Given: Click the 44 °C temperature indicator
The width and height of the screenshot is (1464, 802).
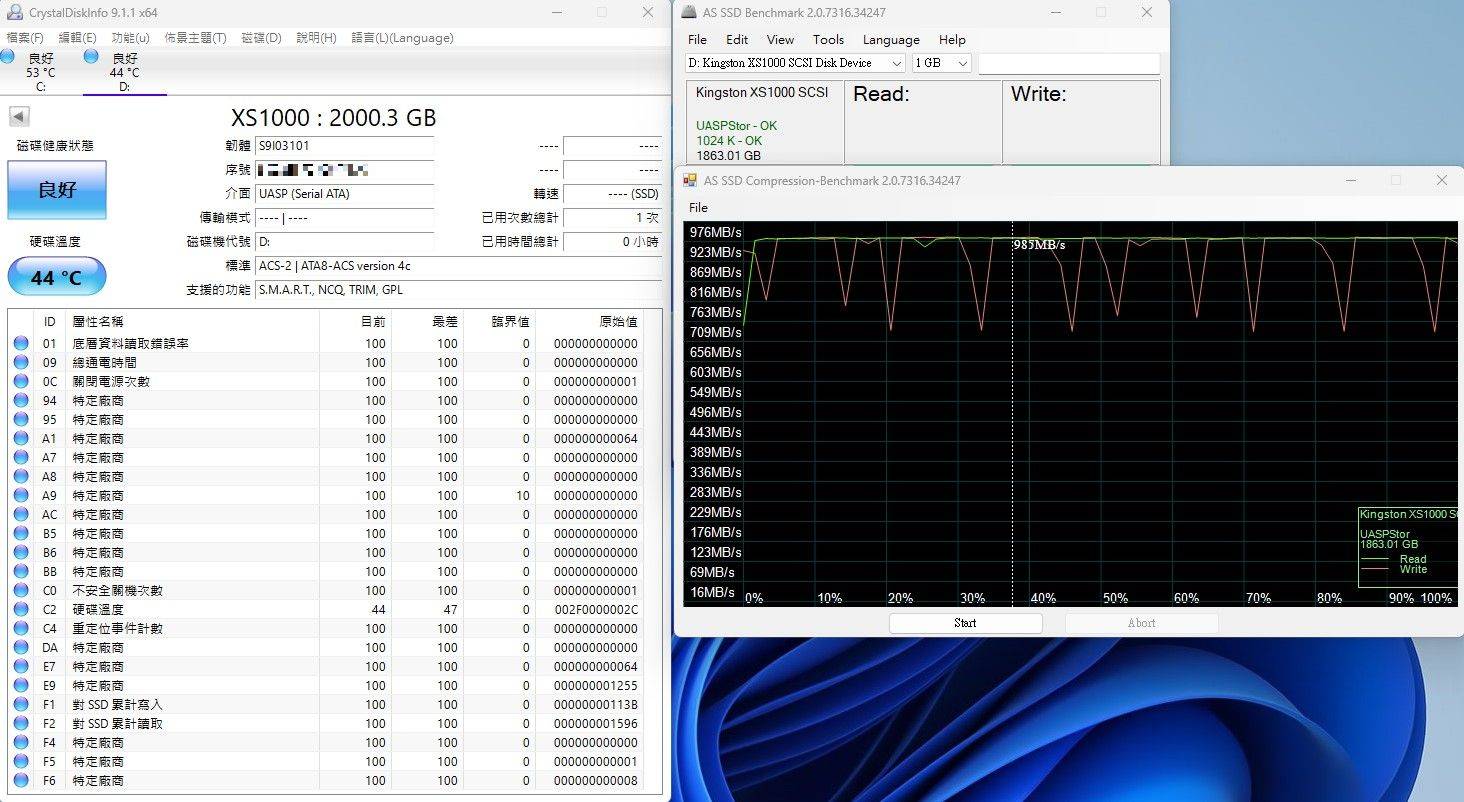Looking at the screenshot, I should pos(57,277).
